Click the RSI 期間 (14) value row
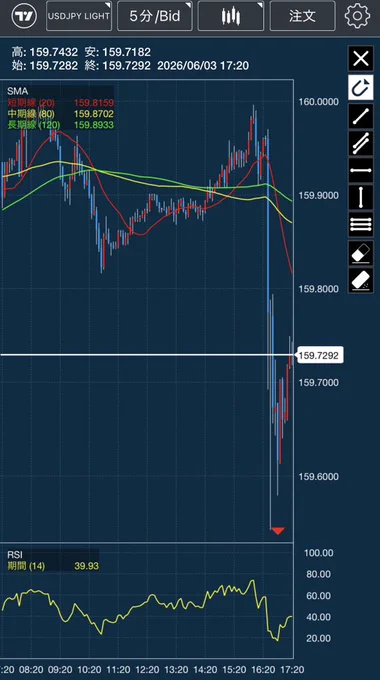The height and width of the screenshot is (680, 380). (53, 566)
